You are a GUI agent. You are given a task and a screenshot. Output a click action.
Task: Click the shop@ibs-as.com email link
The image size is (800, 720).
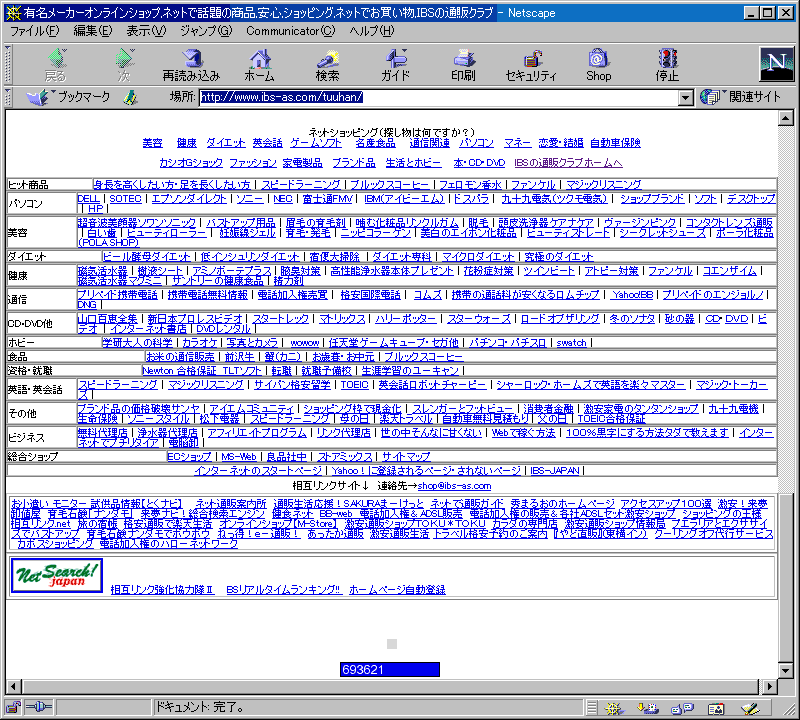point(454,486)
